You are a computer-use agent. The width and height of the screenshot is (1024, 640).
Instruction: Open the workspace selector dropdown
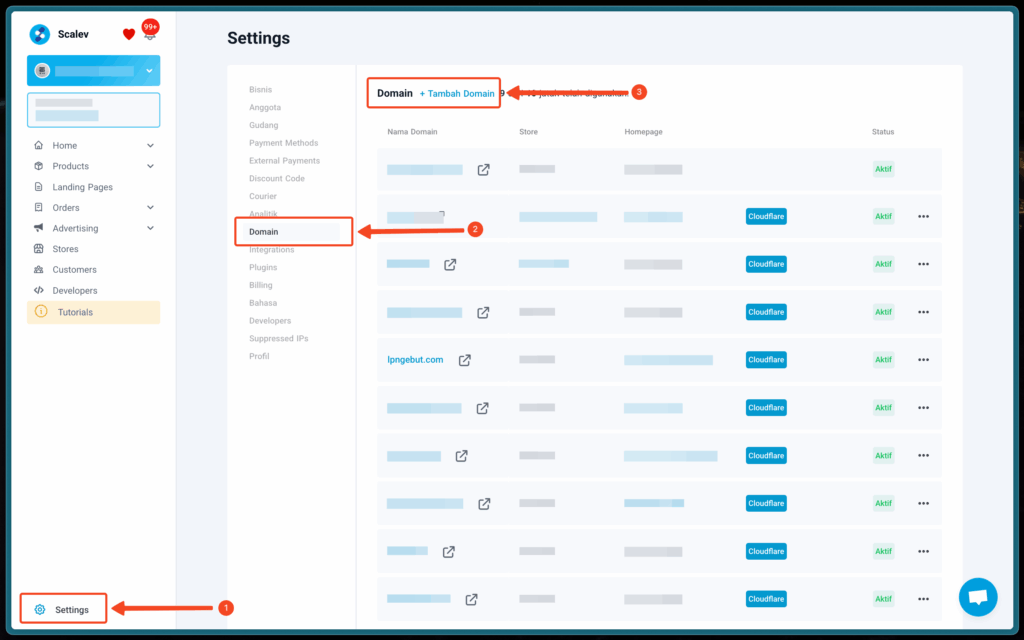pos(150,70)
